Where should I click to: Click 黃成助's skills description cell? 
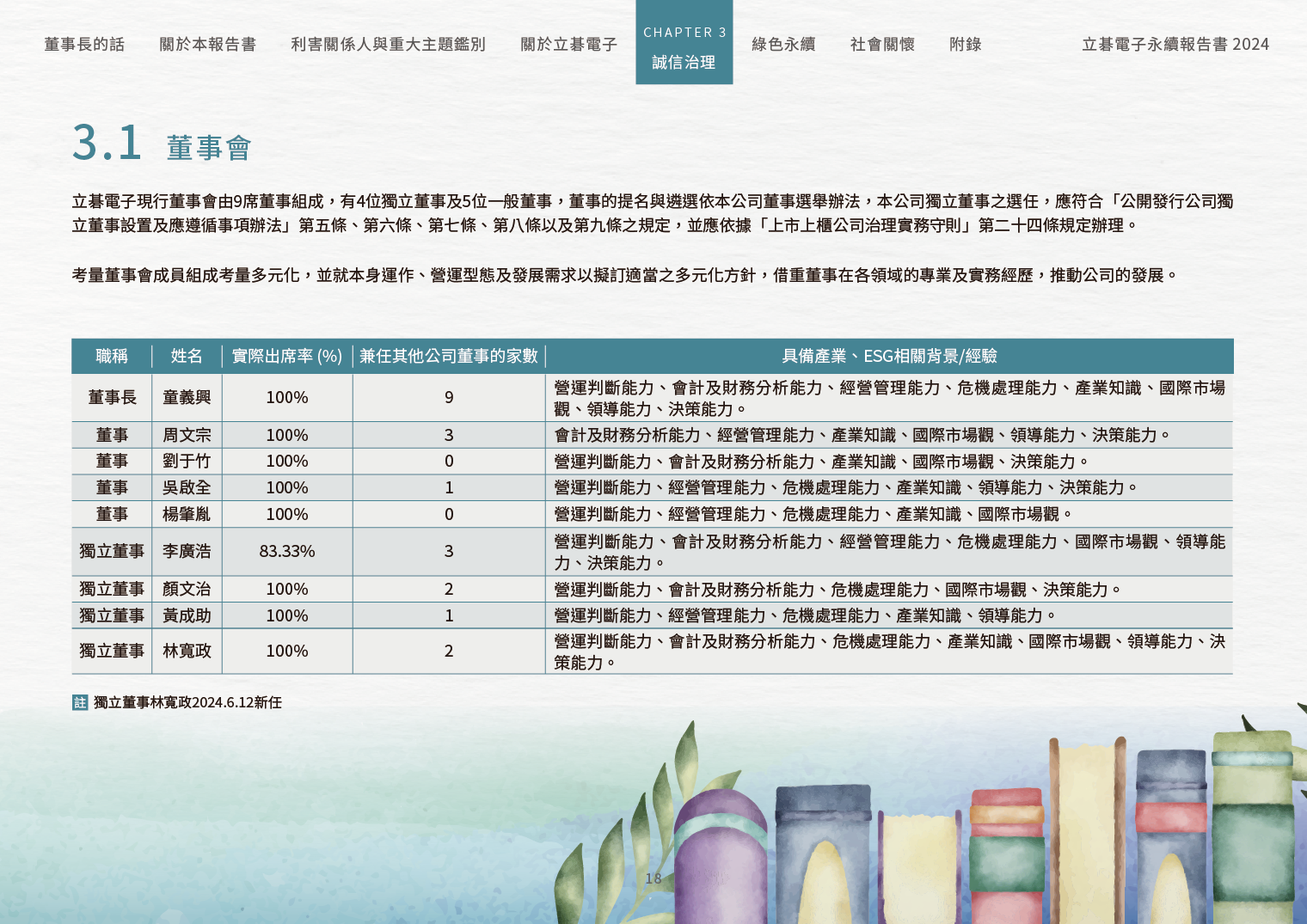[889, 615]
